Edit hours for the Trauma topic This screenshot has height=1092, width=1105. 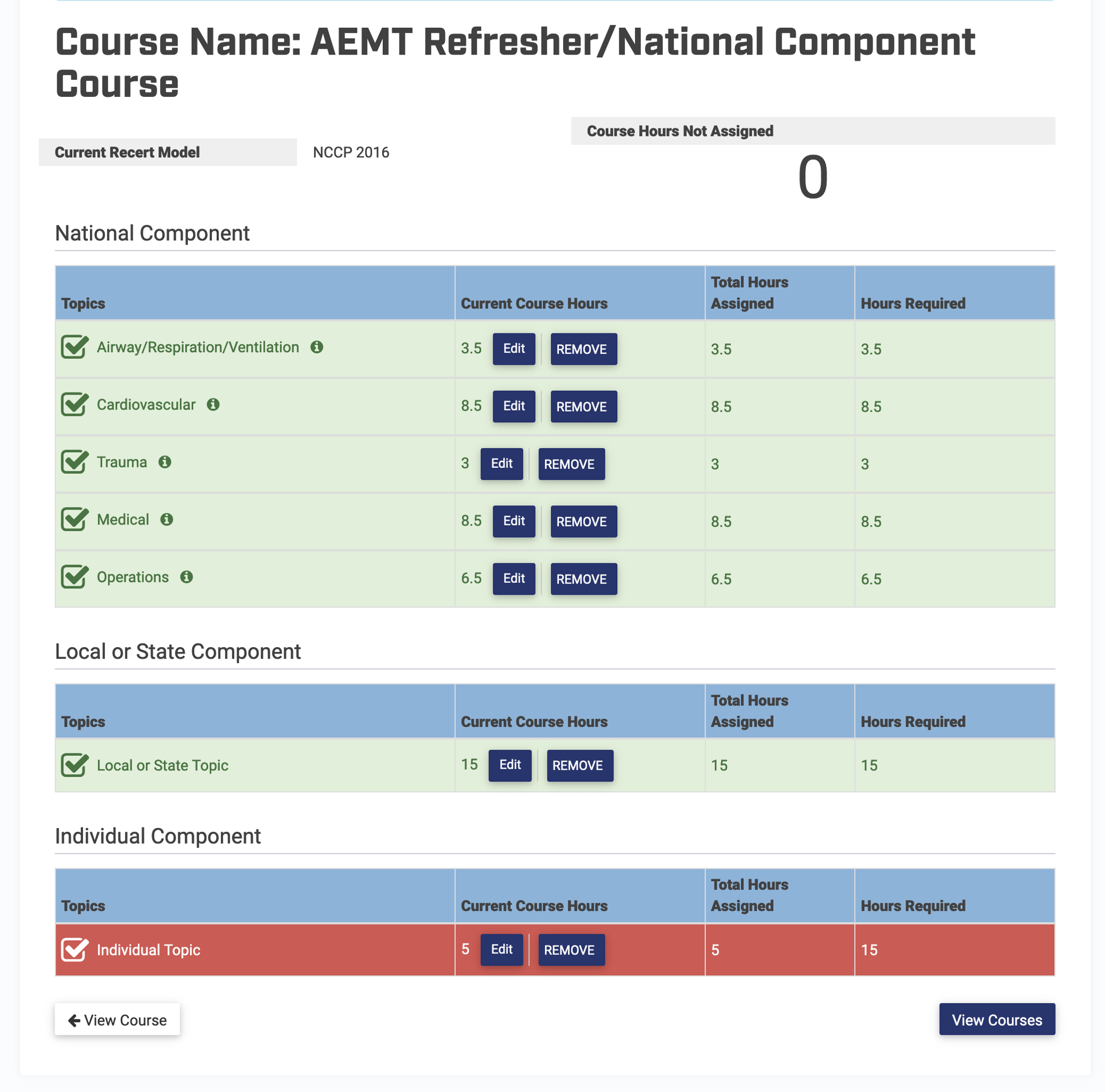pyautogui.click(x=501, y=464)
